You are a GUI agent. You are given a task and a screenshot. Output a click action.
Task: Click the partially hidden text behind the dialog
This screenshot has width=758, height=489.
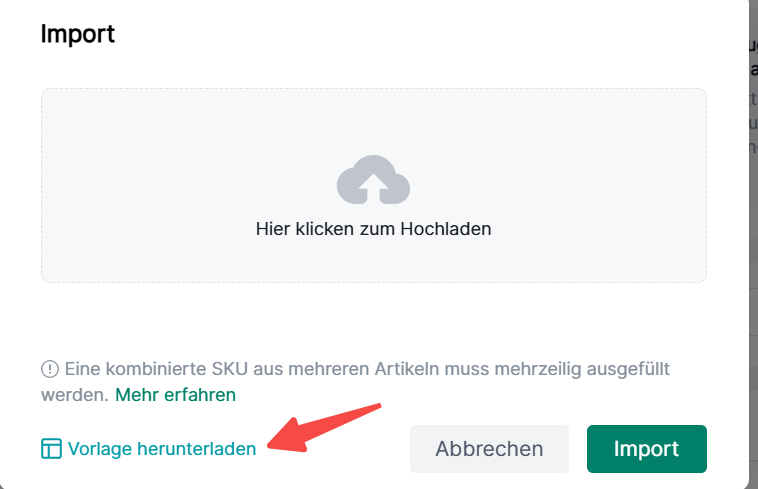pos(753,60)
